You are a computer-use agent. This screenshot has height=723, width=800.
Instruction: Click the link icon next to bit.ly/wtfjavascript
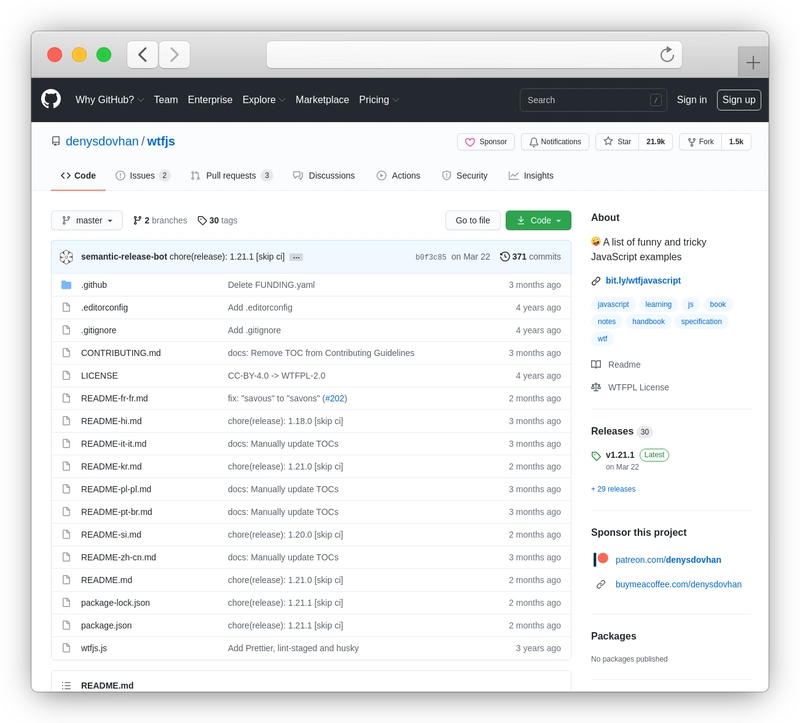click(x=595, y=281)
